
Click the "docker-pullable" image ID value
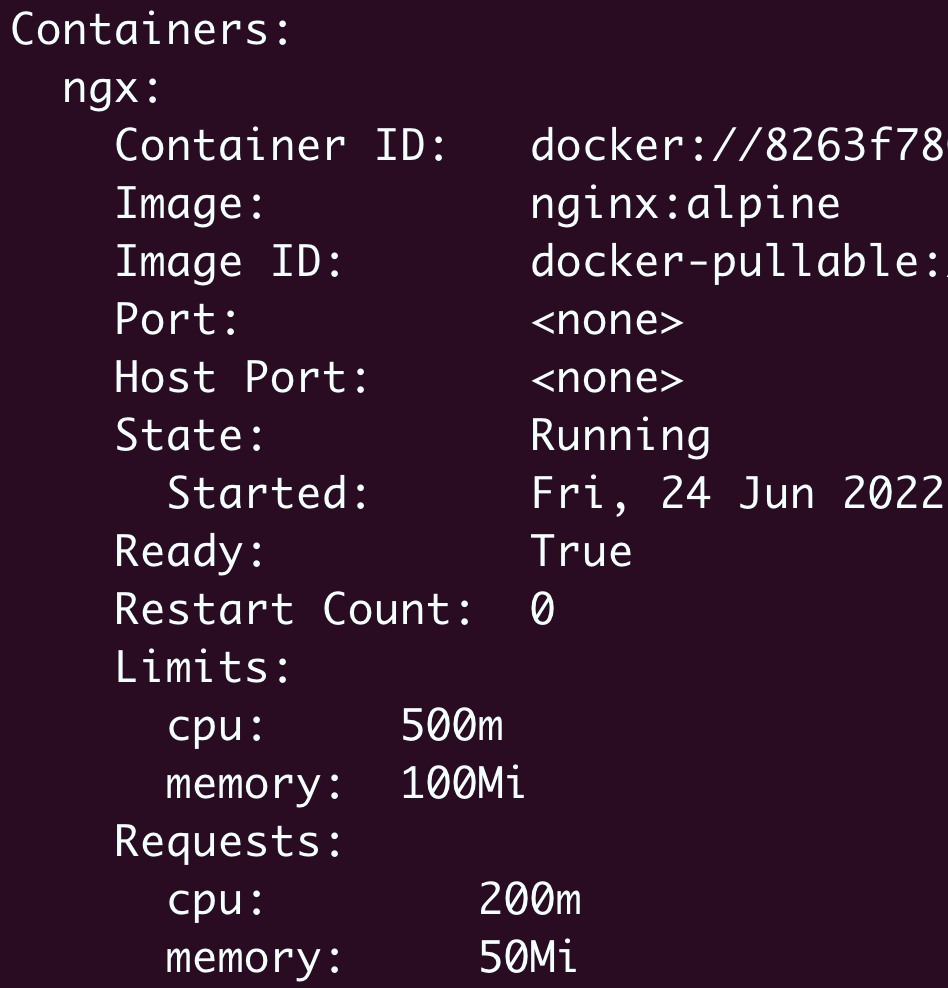[x=738, y=262]
